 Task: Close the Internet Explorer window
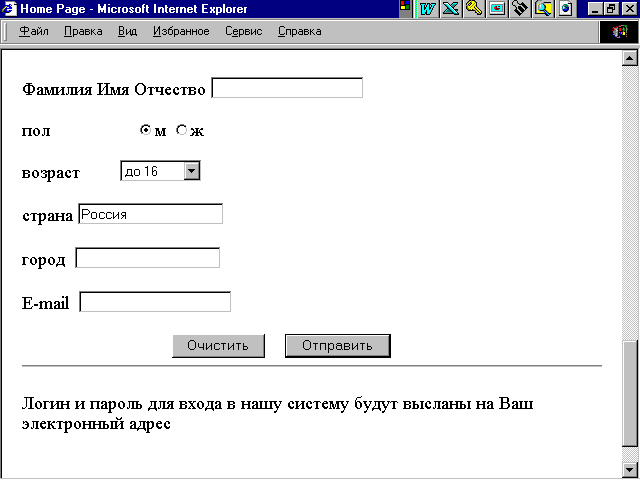(629, 9)
